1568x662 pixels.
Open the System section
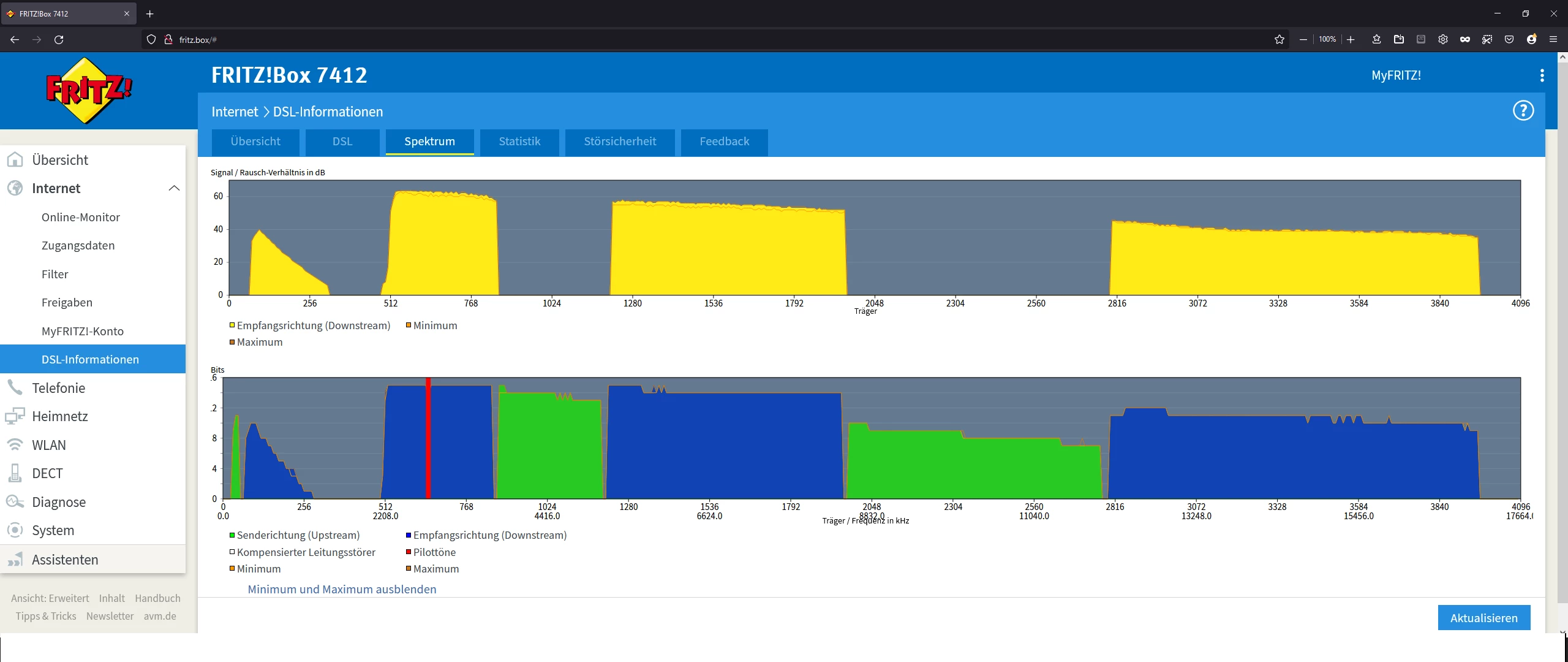pyautogui.click(x=53, y=530)
